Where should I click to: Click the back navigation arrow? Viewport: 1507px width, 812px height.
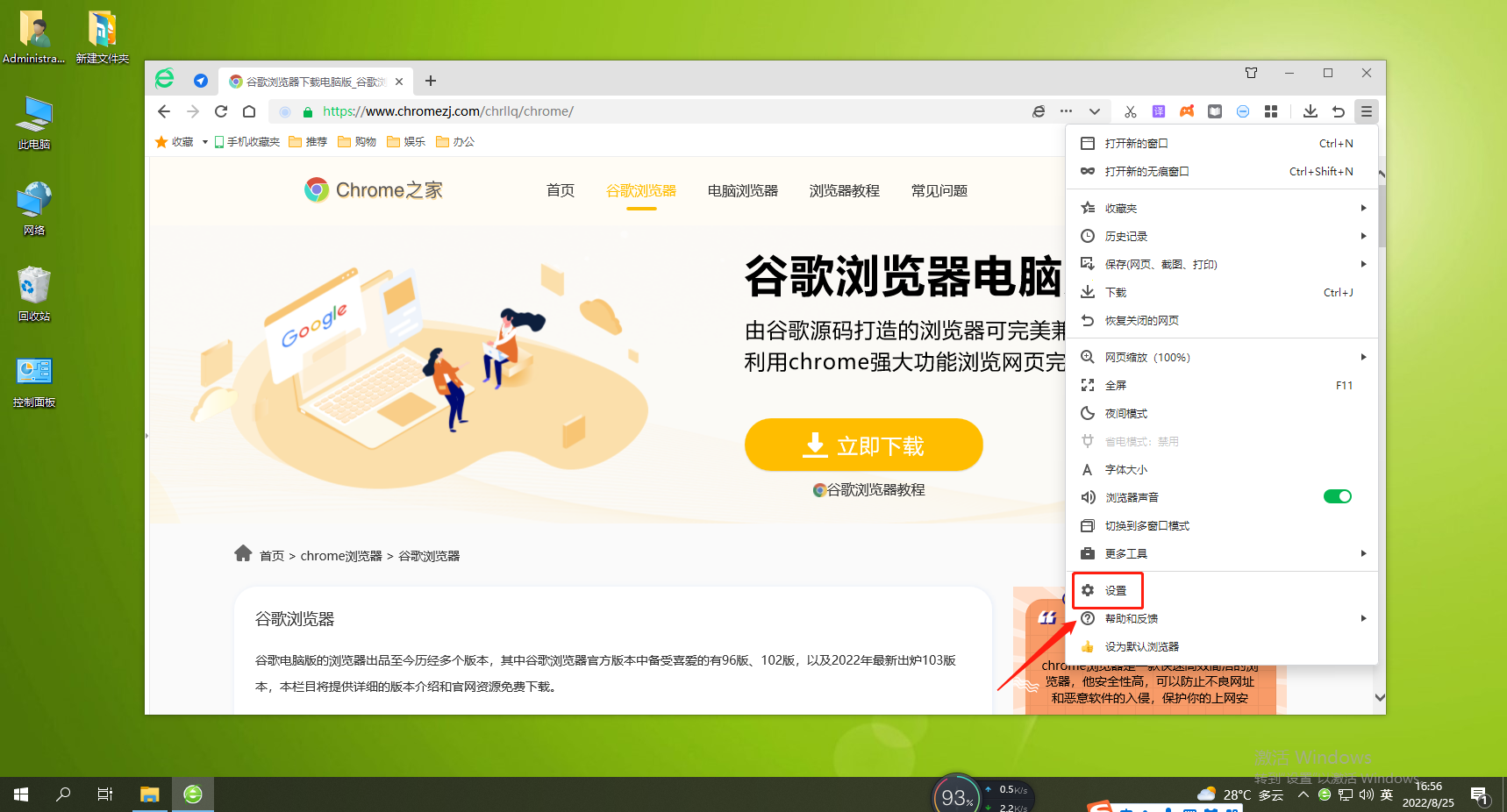(164, 111)
